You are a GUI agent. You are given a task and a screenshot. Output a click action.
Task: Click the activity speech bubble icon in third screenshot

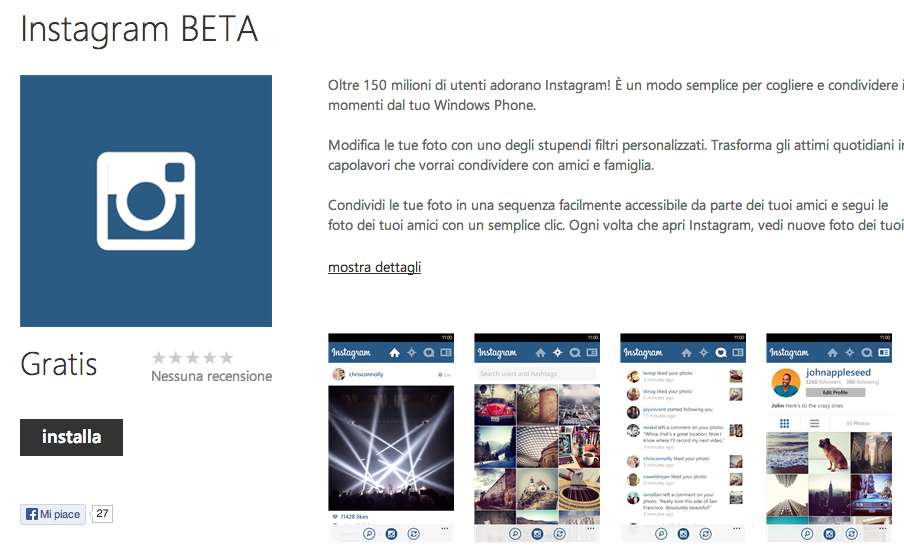click(721, 352)
